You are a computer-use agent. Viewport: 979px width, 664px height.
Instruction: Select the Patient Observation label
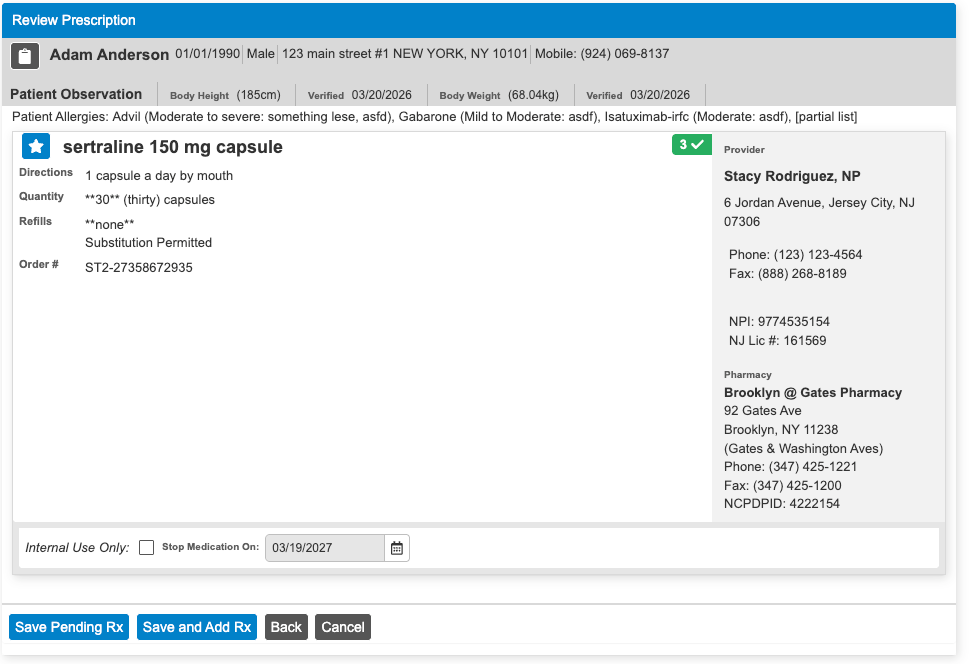(76, 94)
